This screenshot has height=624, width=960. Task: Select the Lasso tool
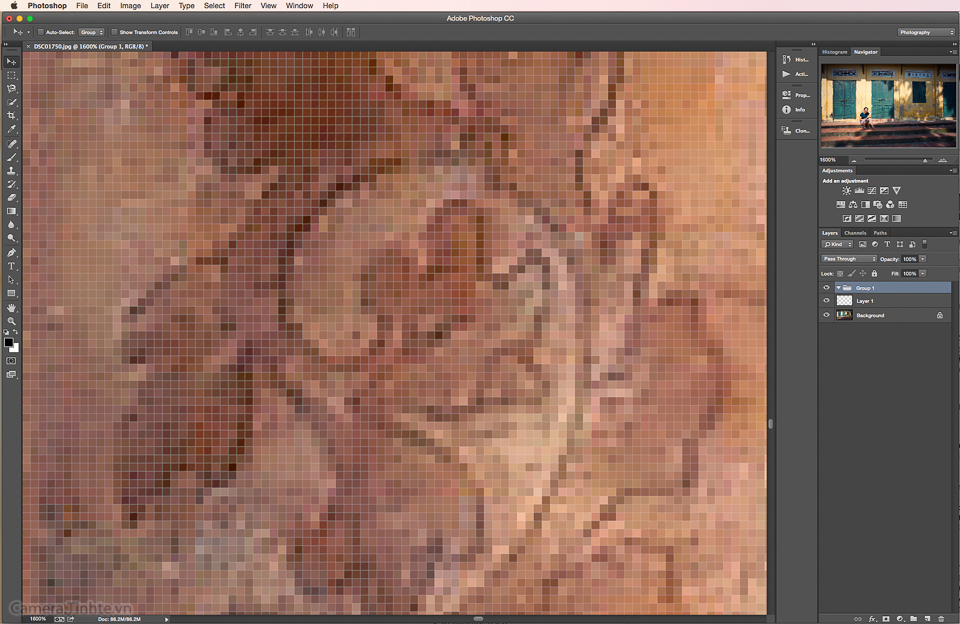tap(12, 89)
